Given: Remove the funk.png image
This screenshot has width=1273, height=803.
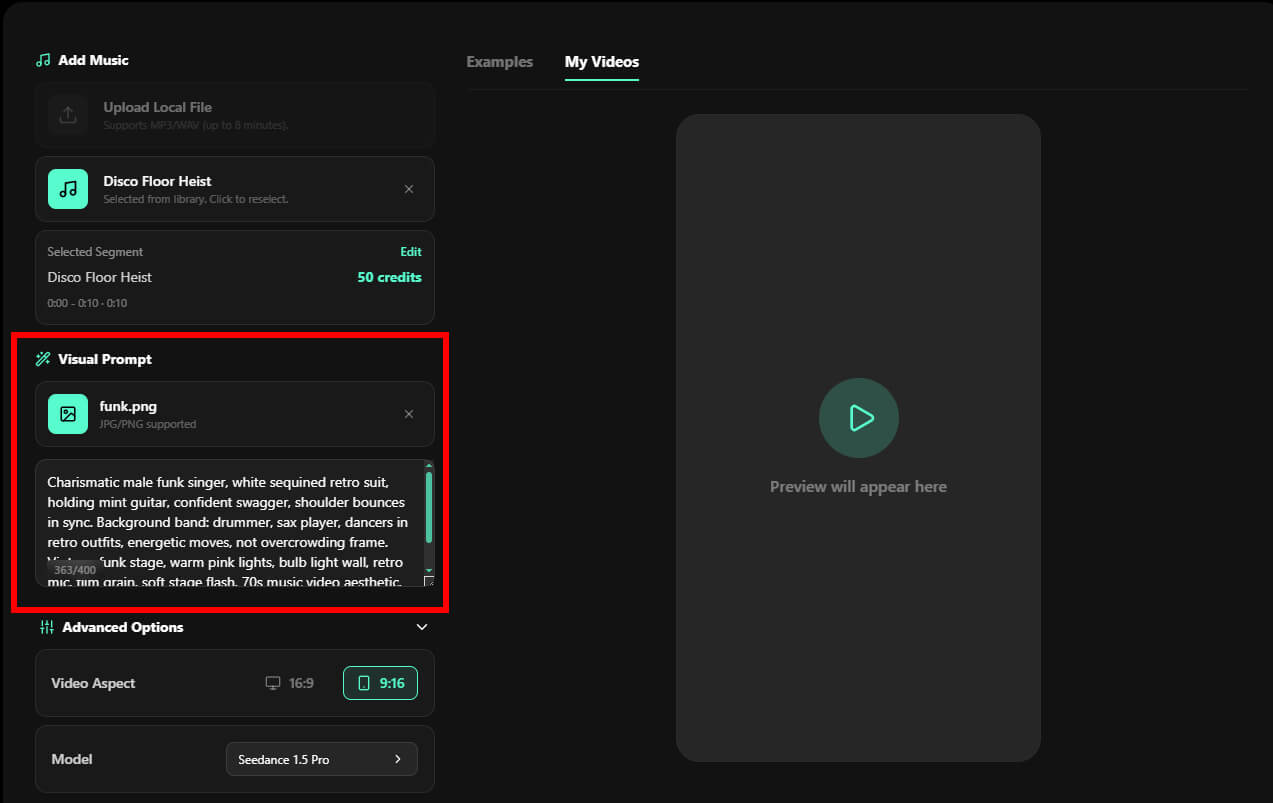Looking at the screenshot, I should (x=408, y=414).
